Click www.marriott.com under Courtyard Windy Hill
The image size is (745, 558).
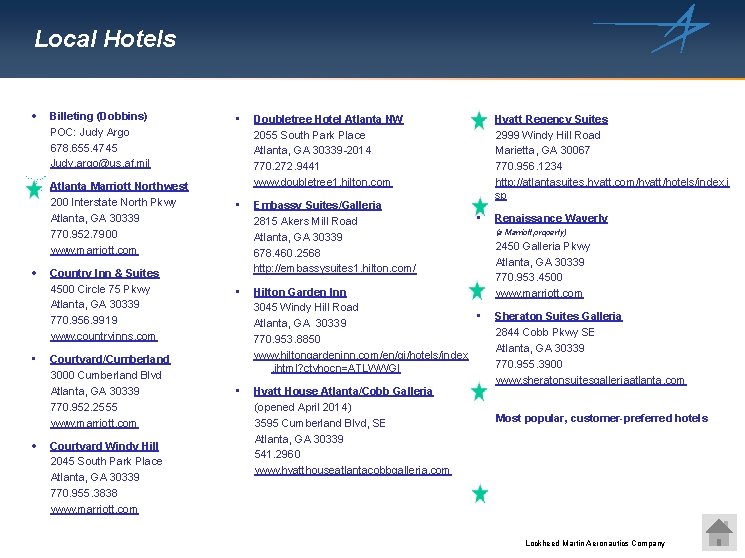(94, 510)
